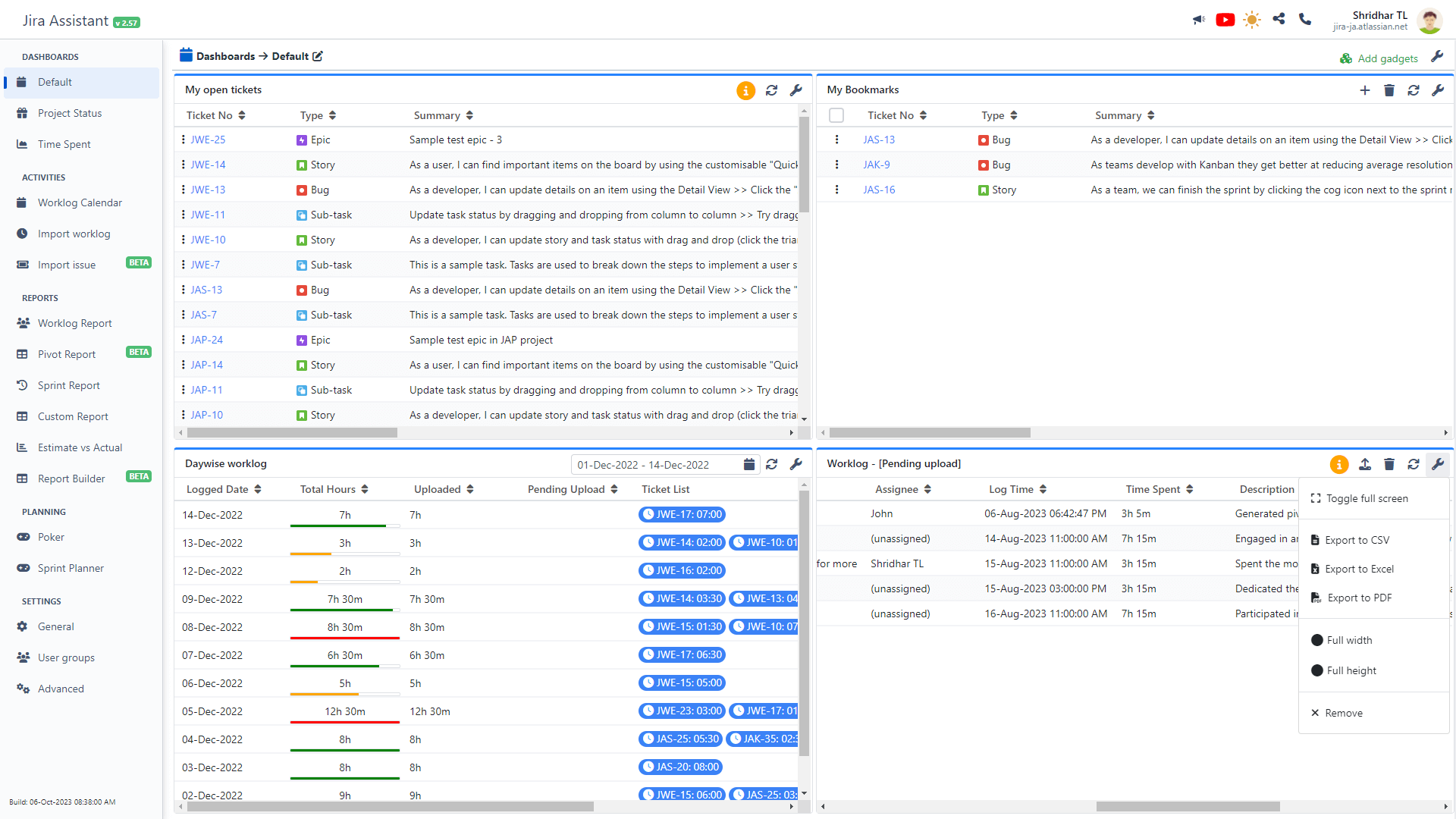Open ticket JWE-25 link
The image size is (1456, 819).
click(x=208, y=140)
